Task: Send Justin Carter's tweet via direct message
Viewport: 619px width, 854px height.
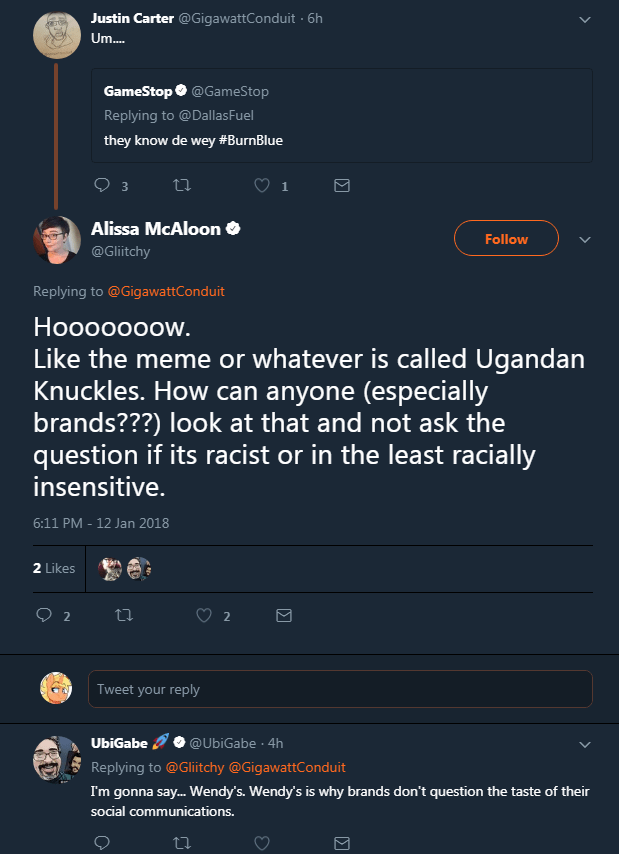Action: (342, 186)
